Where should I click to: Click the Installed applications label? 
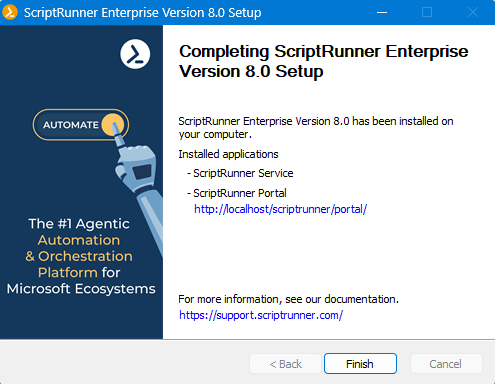pyautogui.click(x=228, y=154)
